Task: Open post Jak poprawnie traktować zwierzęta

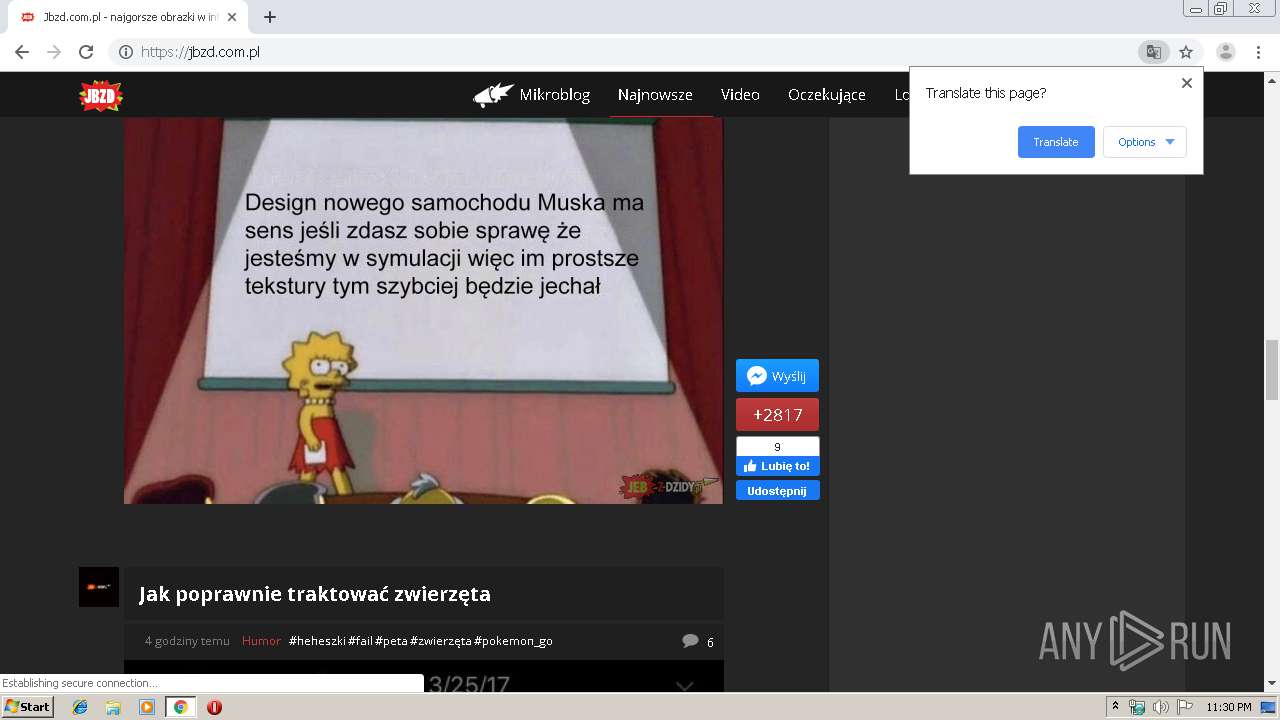Action: pyautogui.click(x=315, y=594)
